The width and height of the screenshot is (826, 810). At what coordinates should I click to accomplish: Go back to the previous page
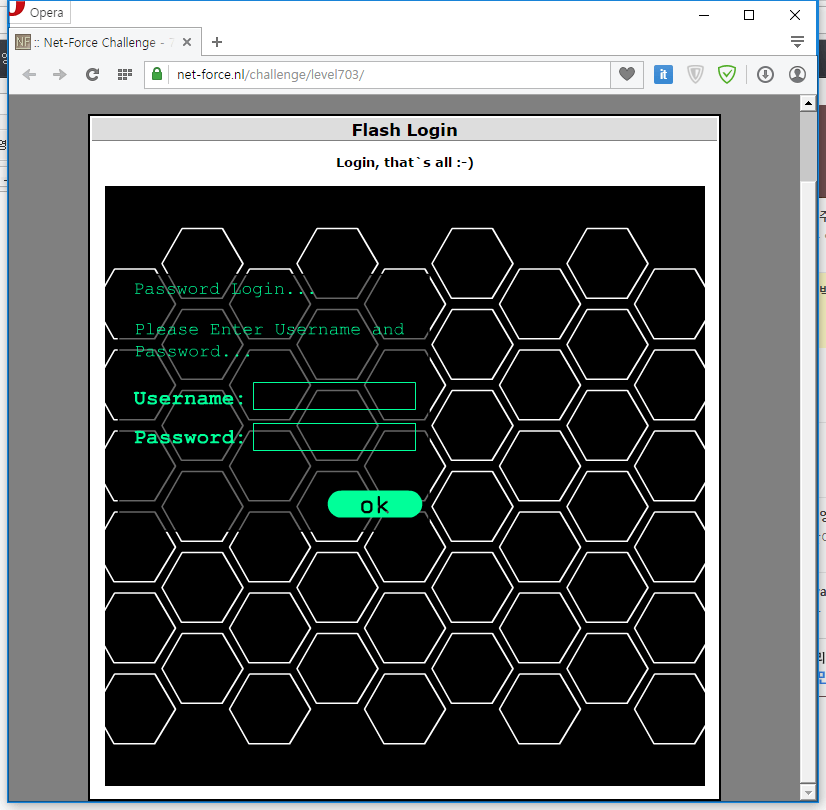point(30,75)
